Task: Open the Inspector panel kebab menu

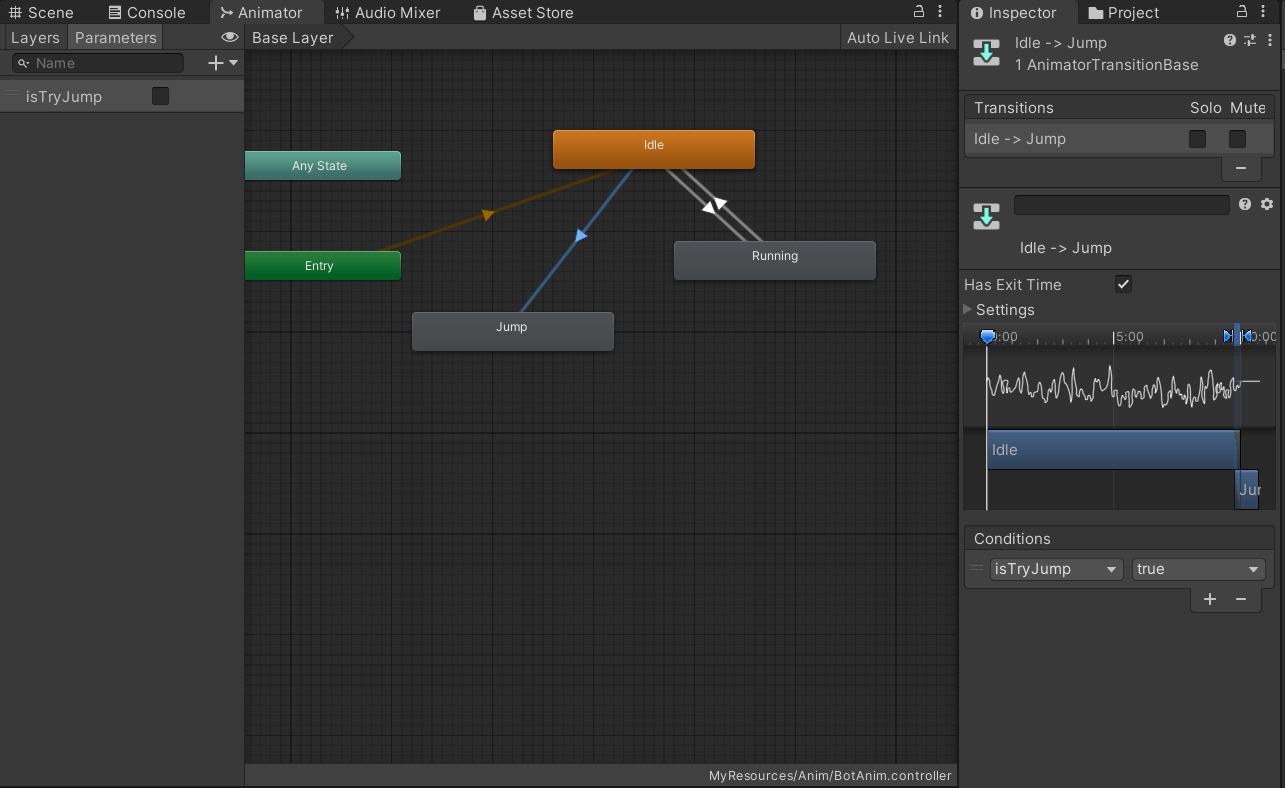Action: click(1265, 12)
